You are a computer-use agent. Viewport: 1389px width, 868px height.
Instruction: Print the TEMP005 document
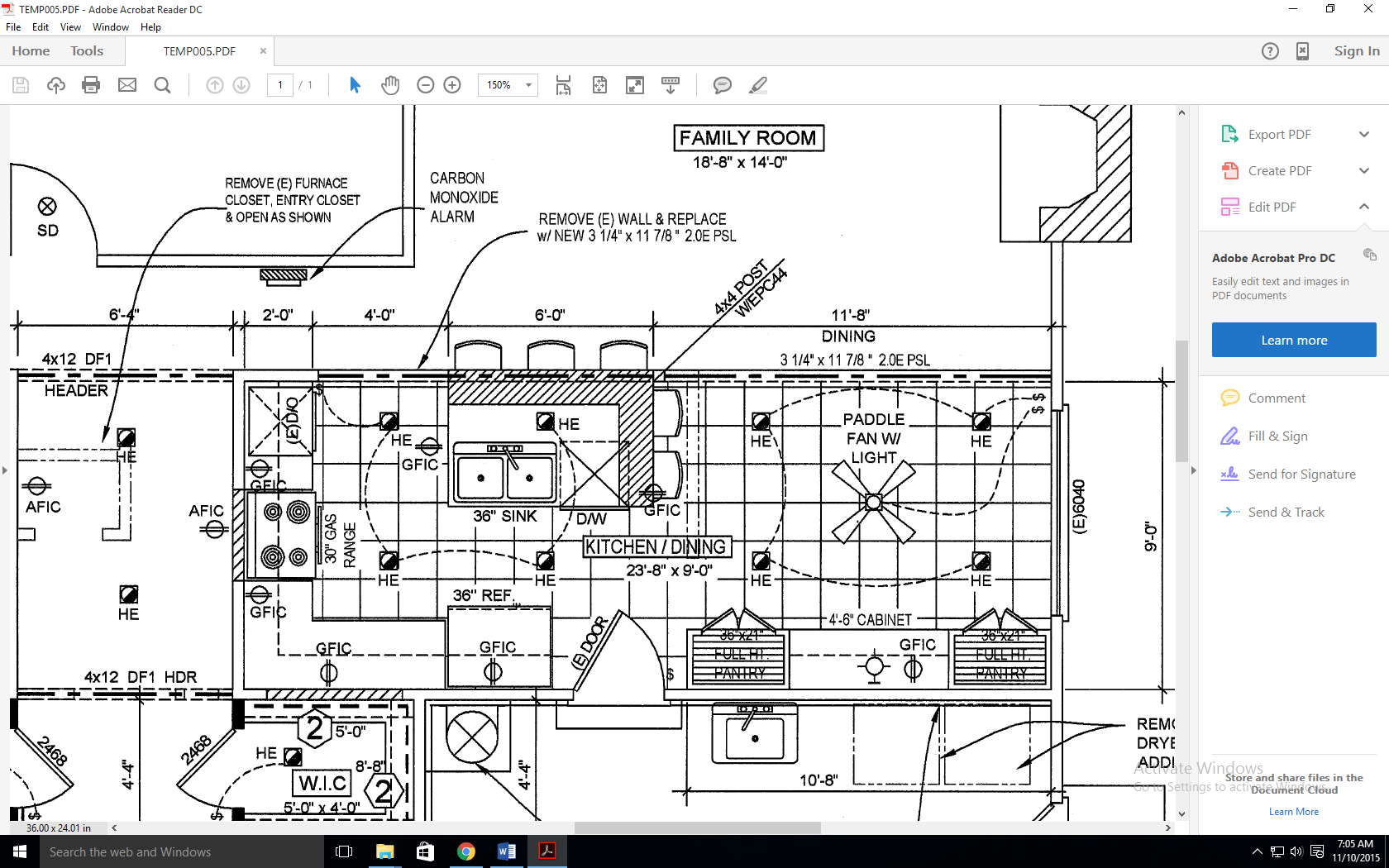click(x=91, y=85)
